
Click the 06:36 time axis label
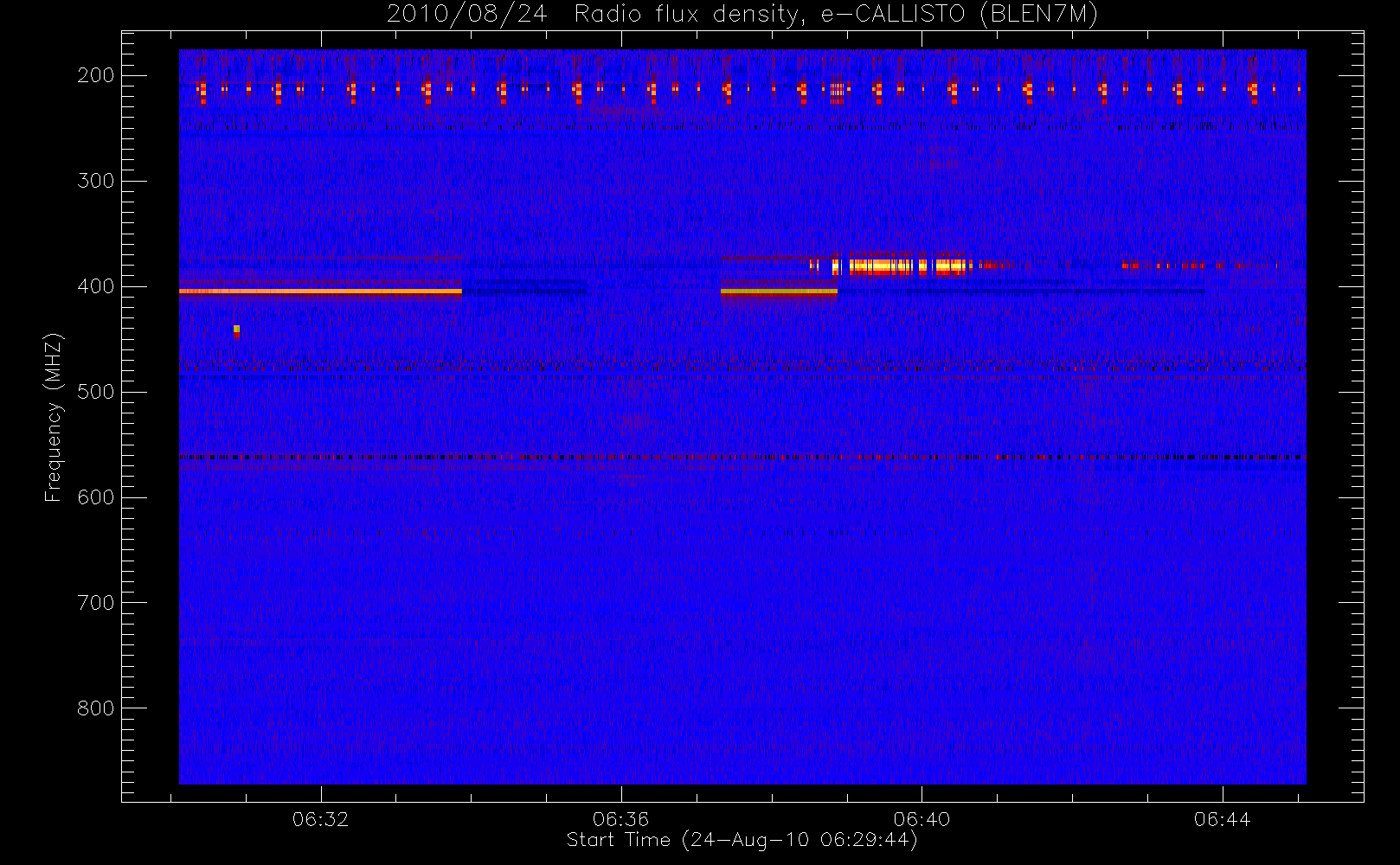(621, 819)
